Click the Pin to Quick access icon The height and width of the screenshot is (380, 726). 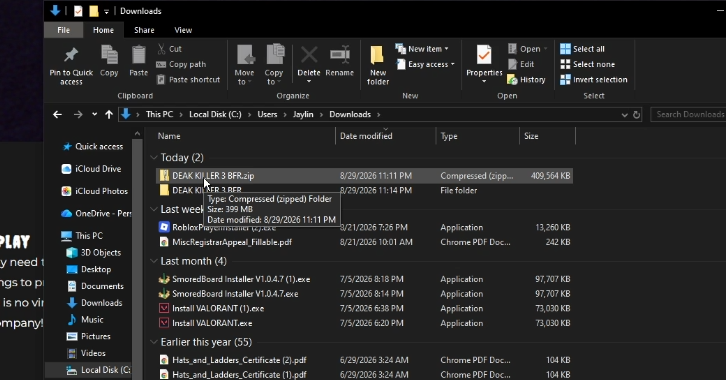pyautogui.click(x=71, y=55)
